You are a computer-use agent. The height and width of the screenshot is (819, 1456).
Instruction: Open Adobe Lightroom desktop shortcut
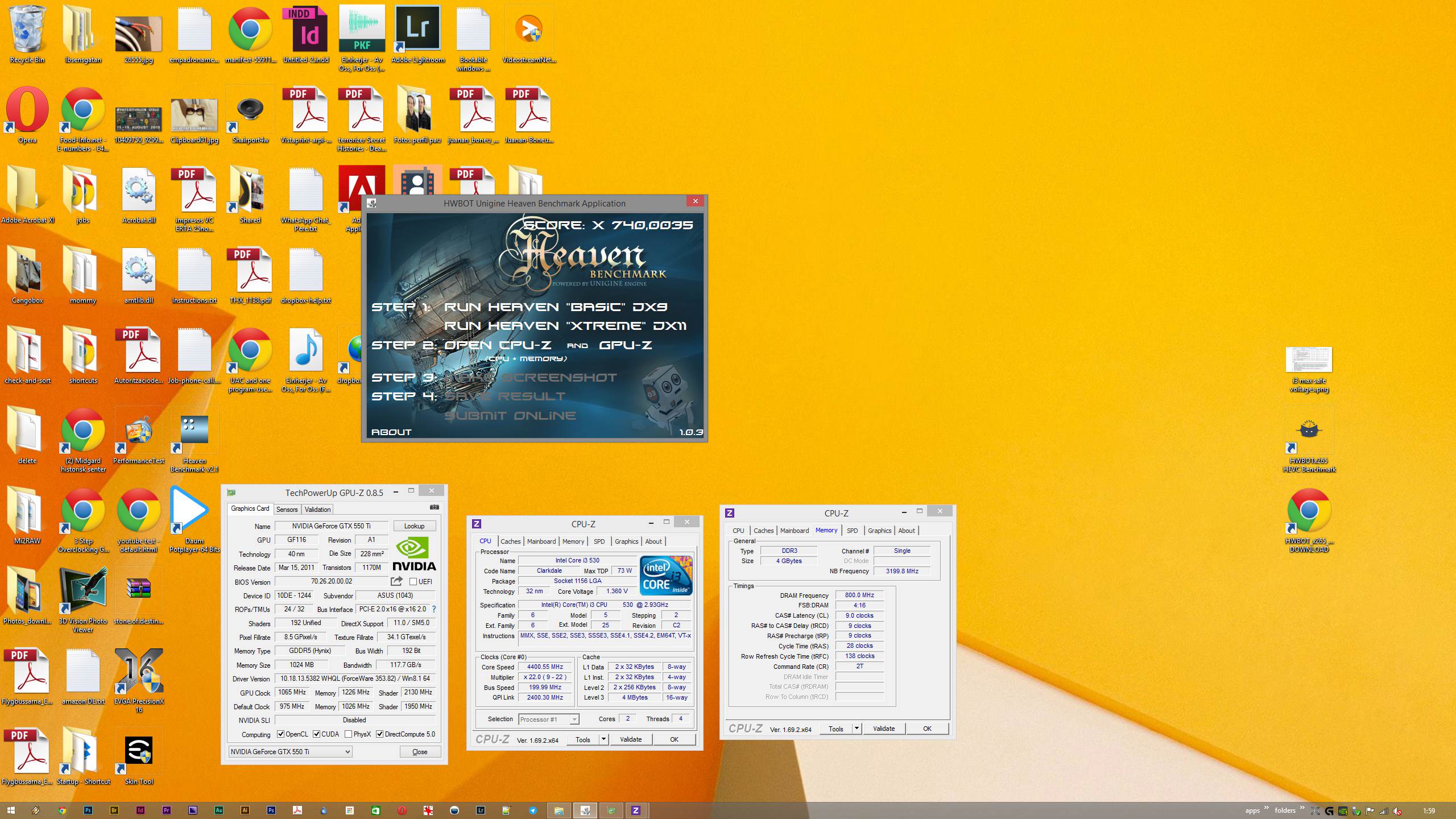click(417, 34)
